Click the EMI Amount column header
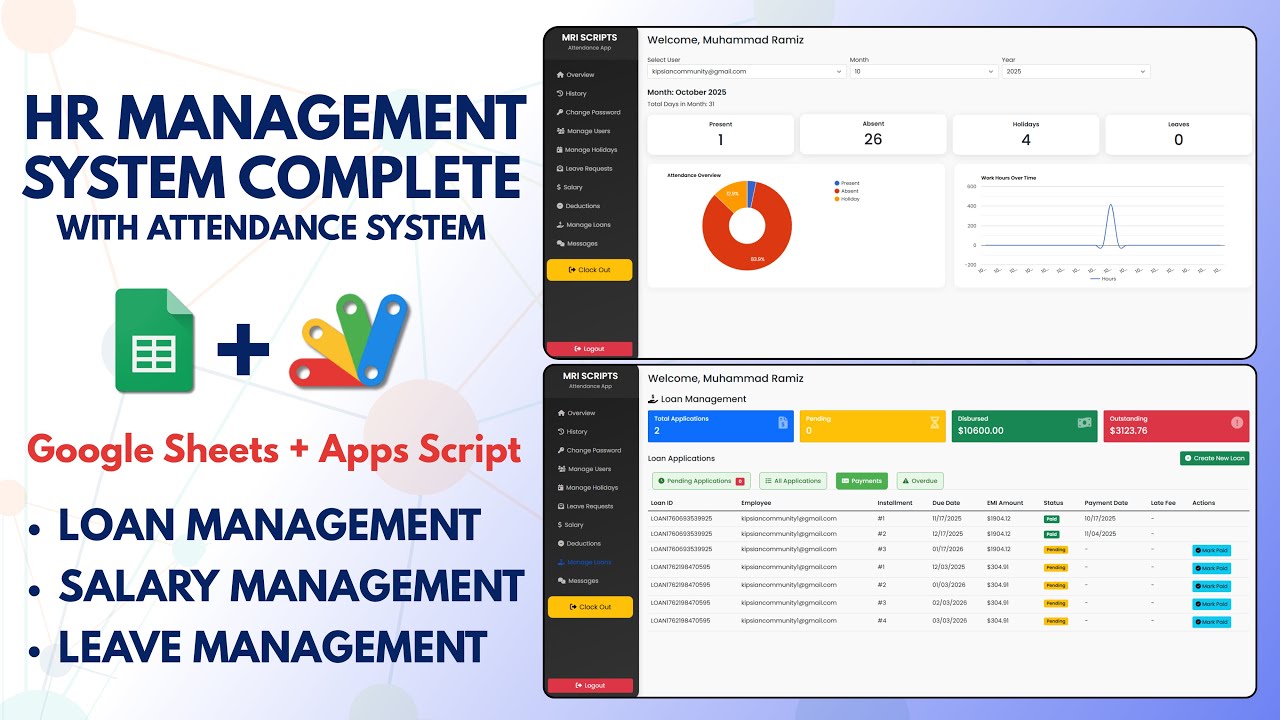 pyautogui.click(x=1005, y=503)
